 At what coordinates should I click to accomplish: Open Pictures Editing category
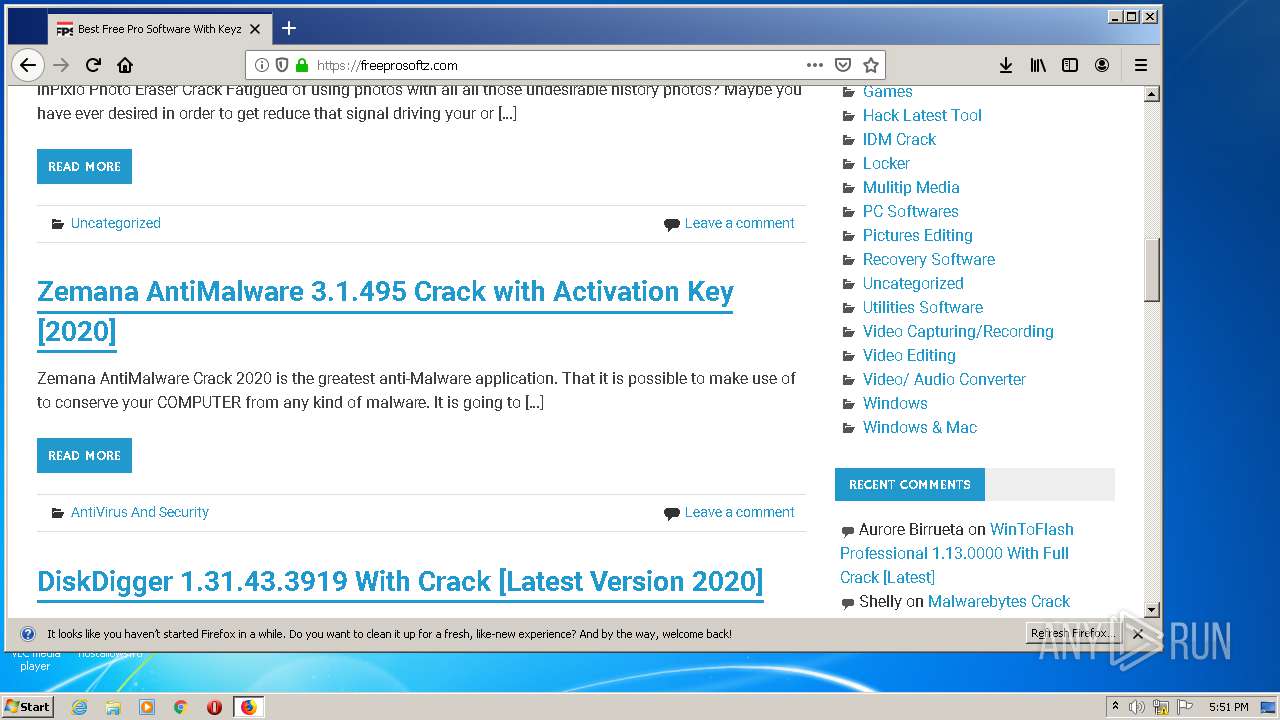917,235
